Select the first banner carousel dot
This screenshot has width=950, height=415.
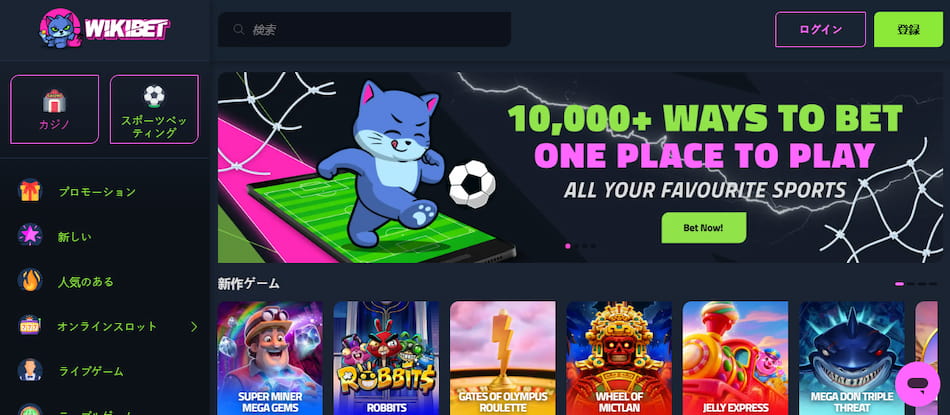pyautogui.click(x=568, y=246)
